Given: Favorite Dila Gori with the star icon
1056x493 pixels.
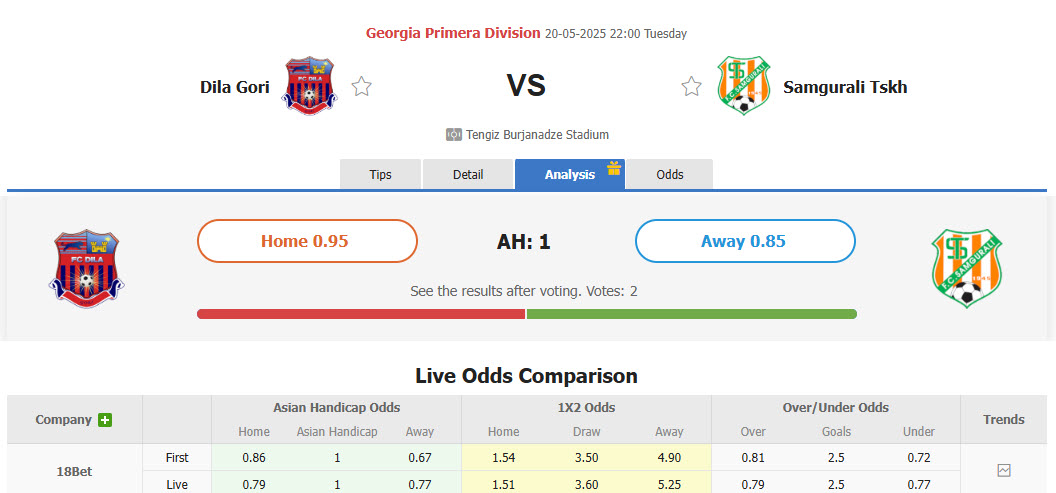Looking at the screenshot, I should pyautogui.click(x=361, y=87).
